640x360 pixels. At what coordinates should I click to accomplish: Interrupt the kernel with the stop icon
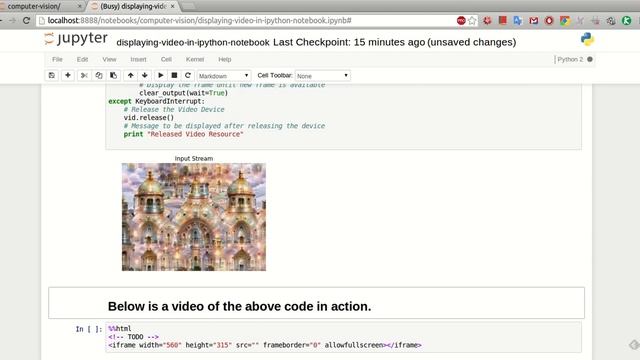pos(174,76)
